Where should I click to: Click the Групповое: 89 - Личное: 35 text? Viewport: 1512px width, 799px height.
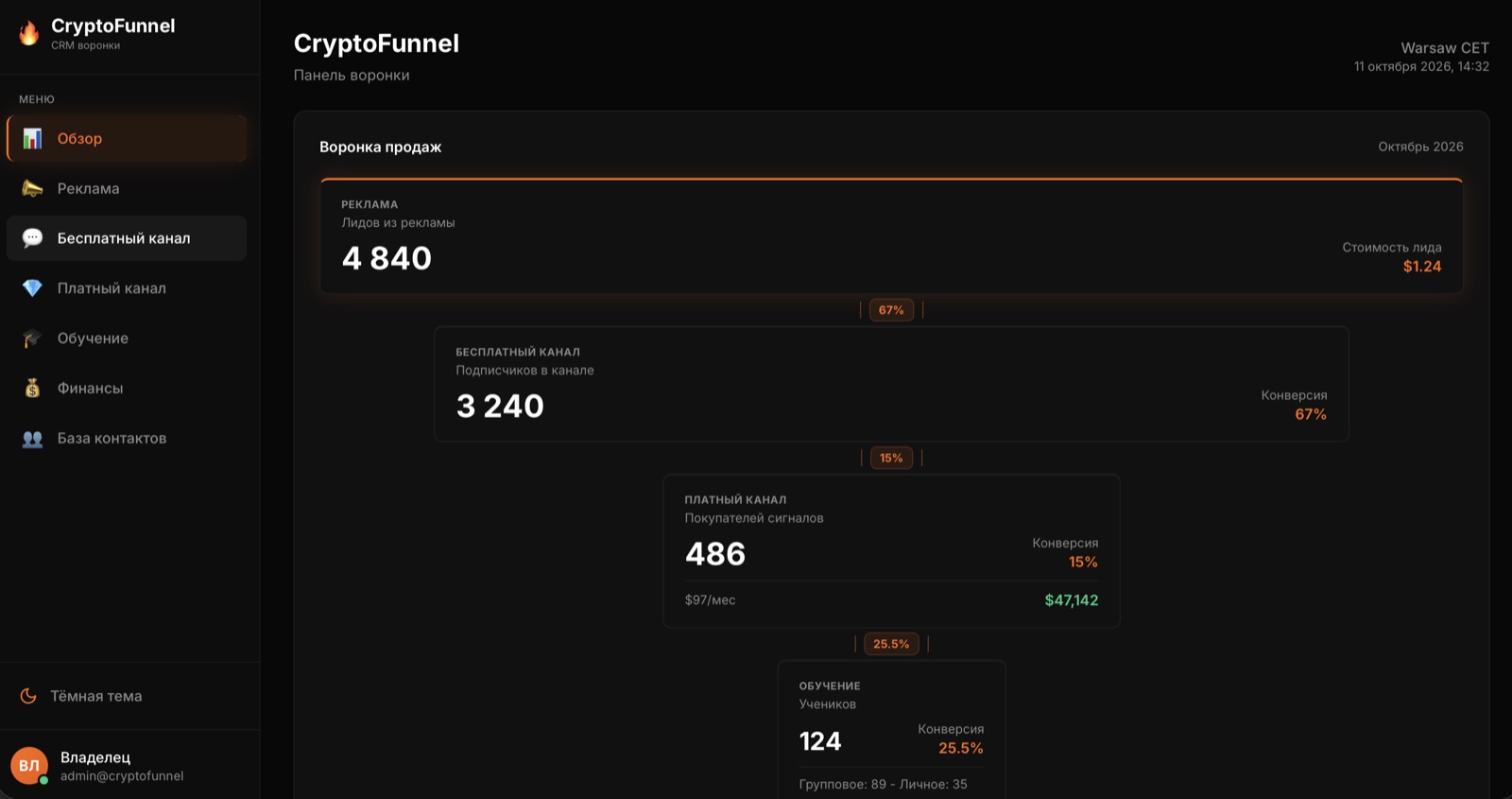coord(883,785)
